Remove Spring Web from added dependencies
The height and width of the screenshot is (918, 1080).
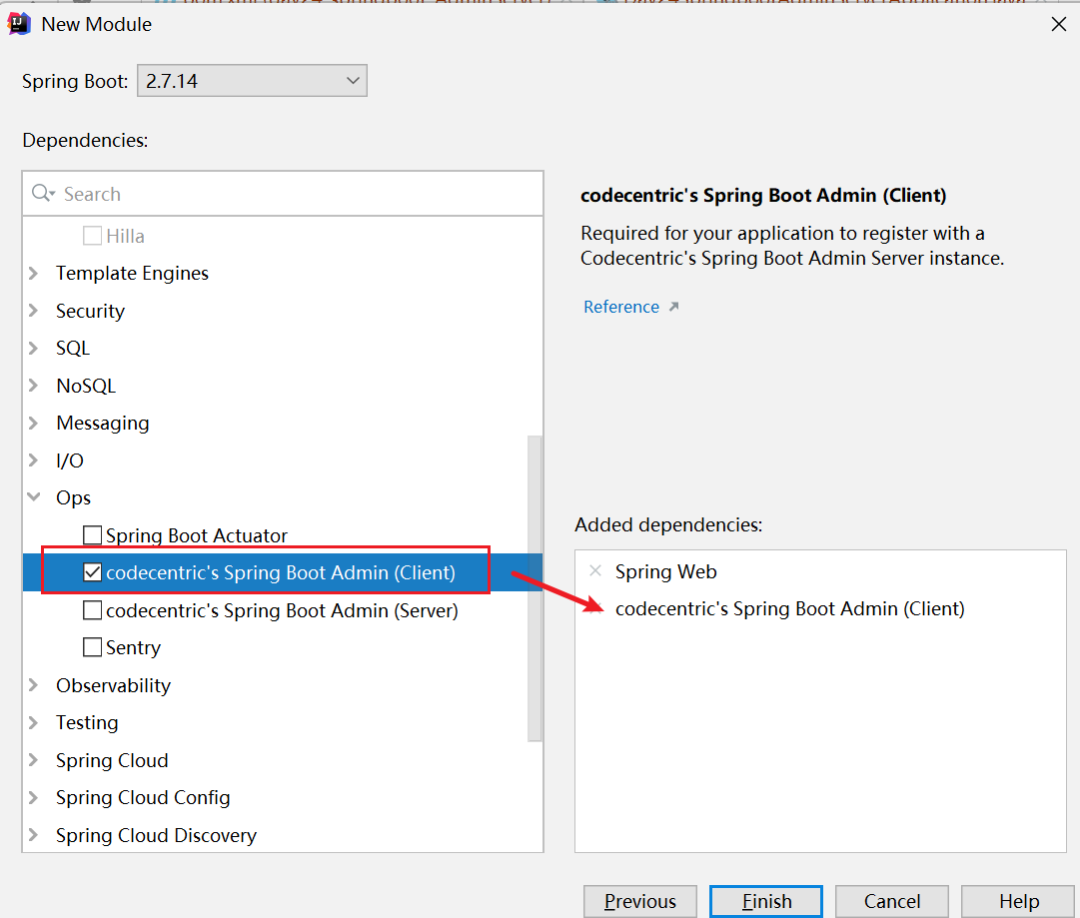tap(596, 571)
